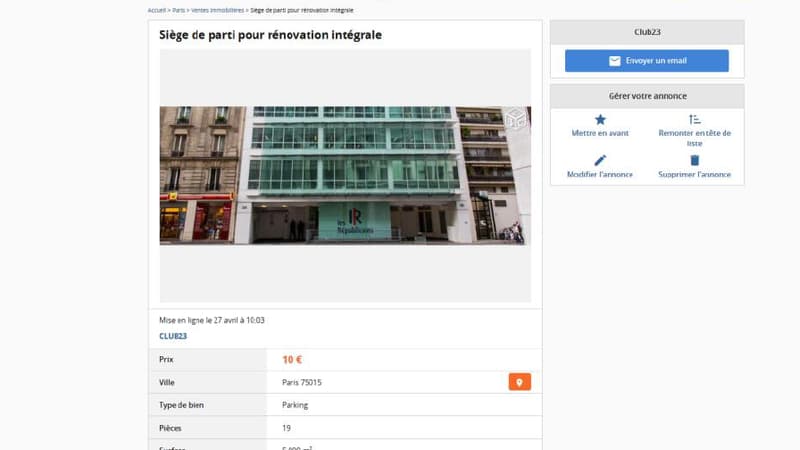Click the Pièces row label

click(x=170, y=428)
